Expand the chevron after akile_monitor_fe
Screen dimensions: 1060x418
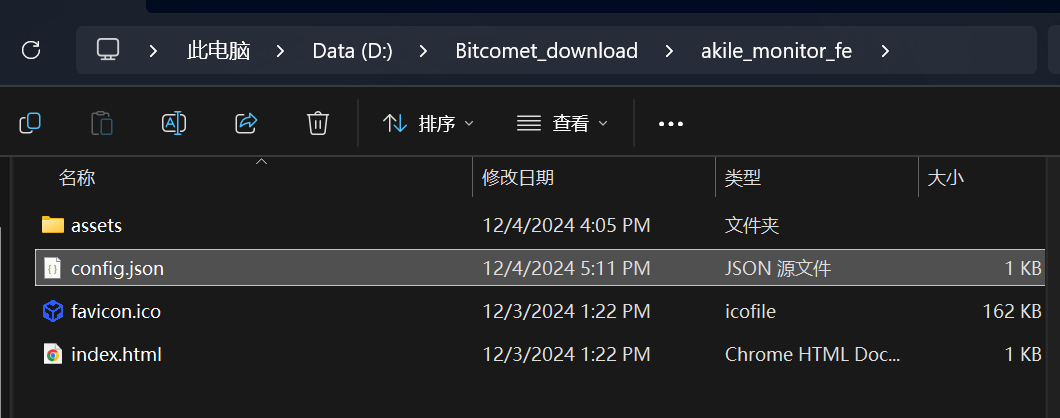(885, 50)
